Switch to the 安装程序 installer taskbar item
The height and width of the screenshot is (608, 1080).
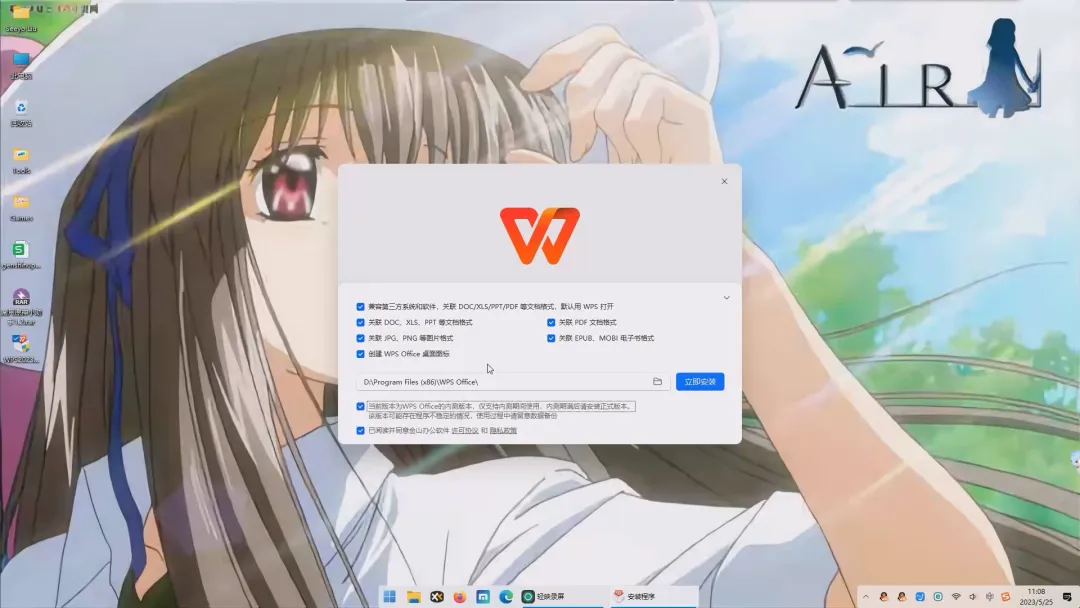(x=653, y=596)
